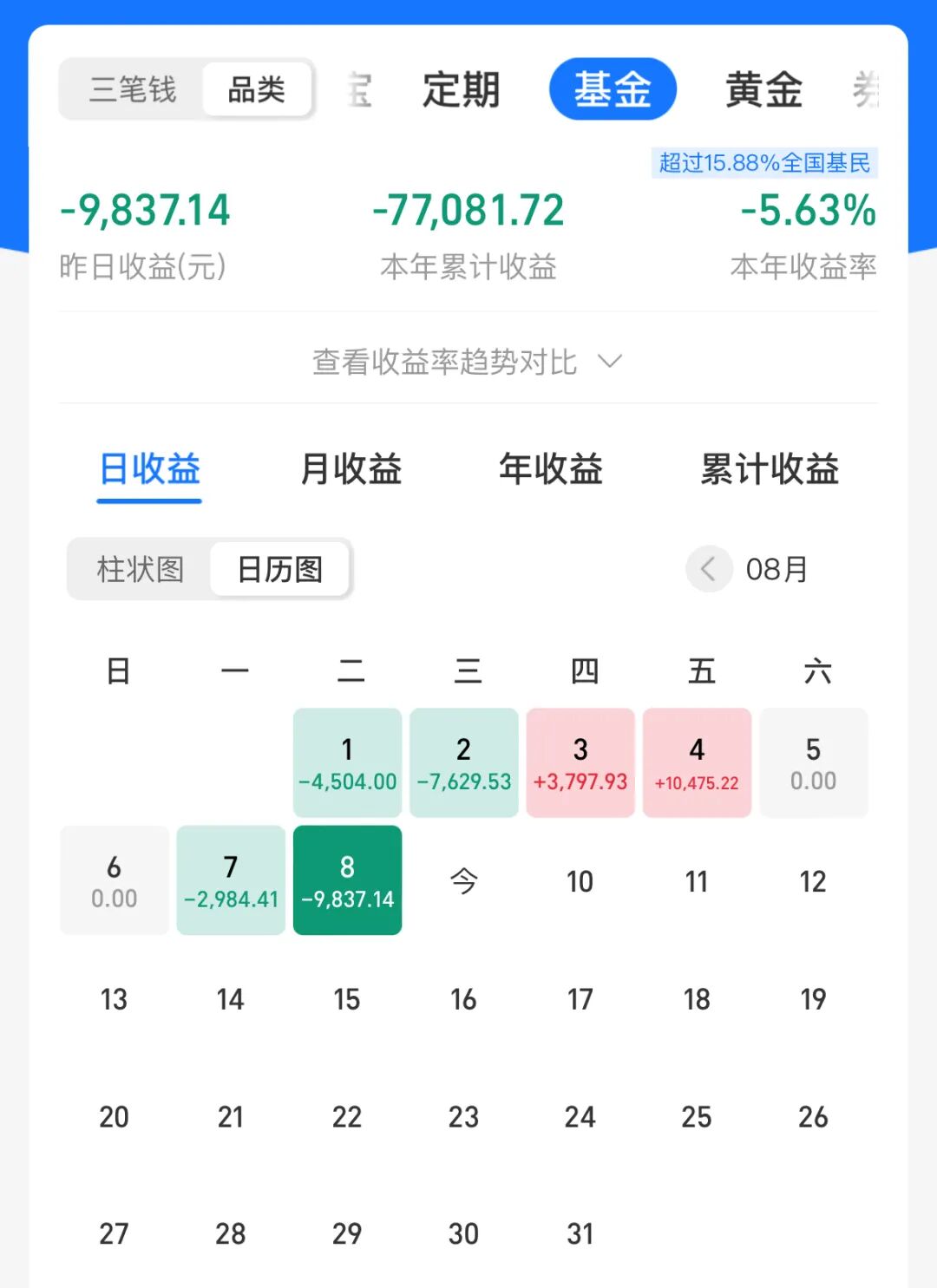The height and width of the screenshot is (1288, 937).
Task: Select calendar date 21
Action: pos(231,1116)
